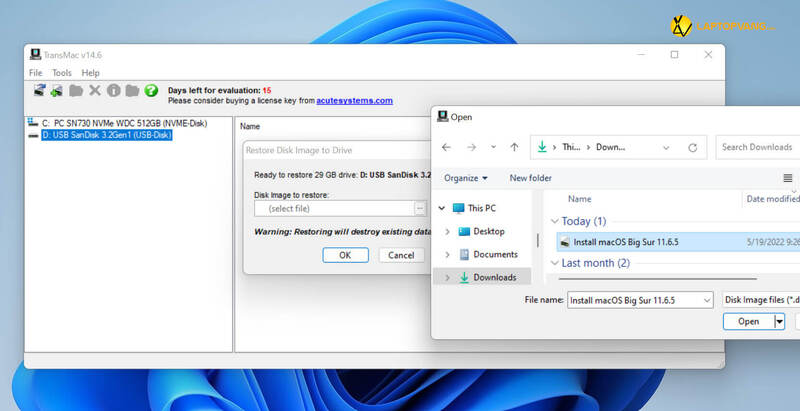Go forward in the Open dialog
This screenshot has width=800, height=411.
[471, 147]
